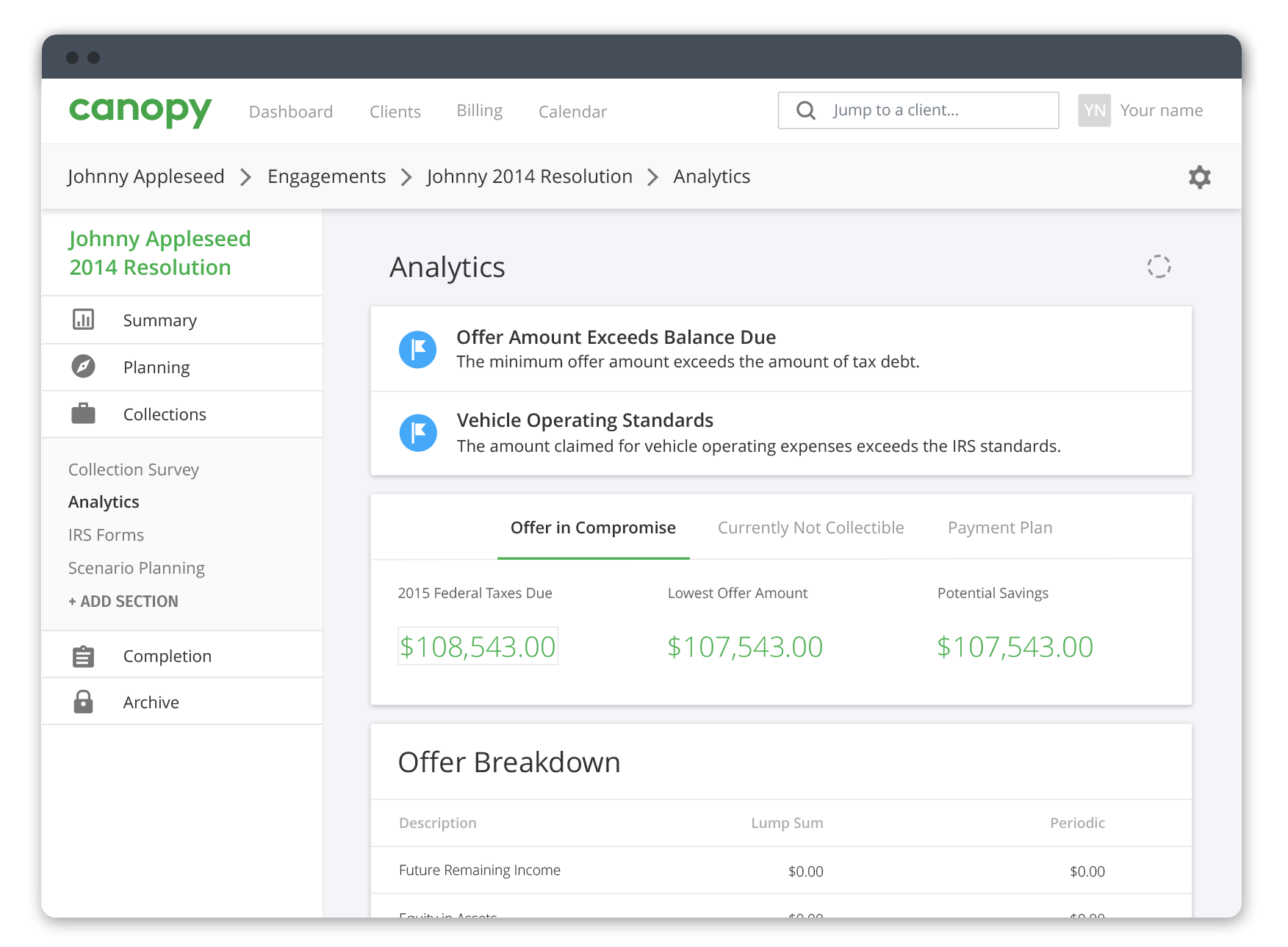Viewport: 1288px width, 947px height.
Task: Navigate to Engagements via breadcrumb
Action: [326, 176]
